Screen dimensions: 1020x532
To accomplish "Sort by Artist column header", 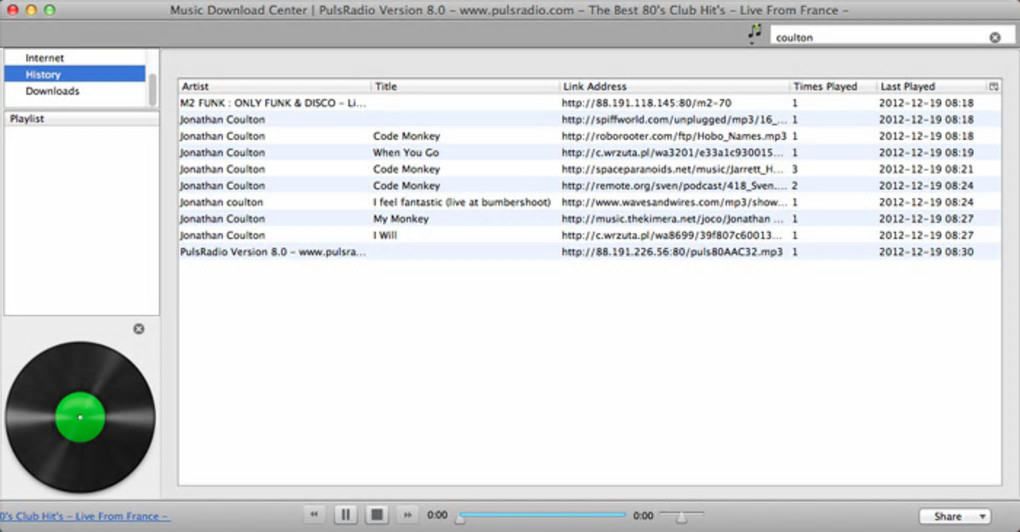I will pyautogui.click(x=275, y=86).
